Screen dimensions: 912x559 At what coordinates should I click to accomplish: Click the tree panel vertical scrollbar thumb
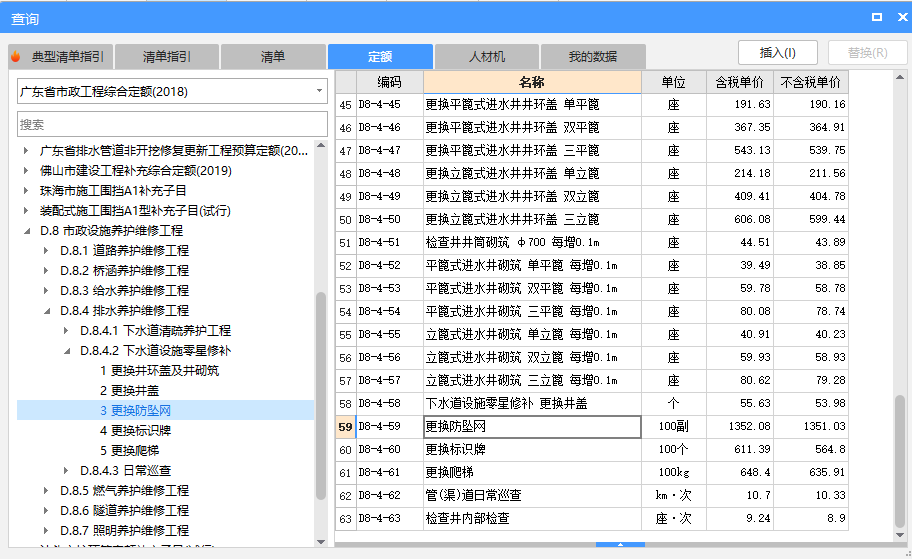tap(320, 396)
